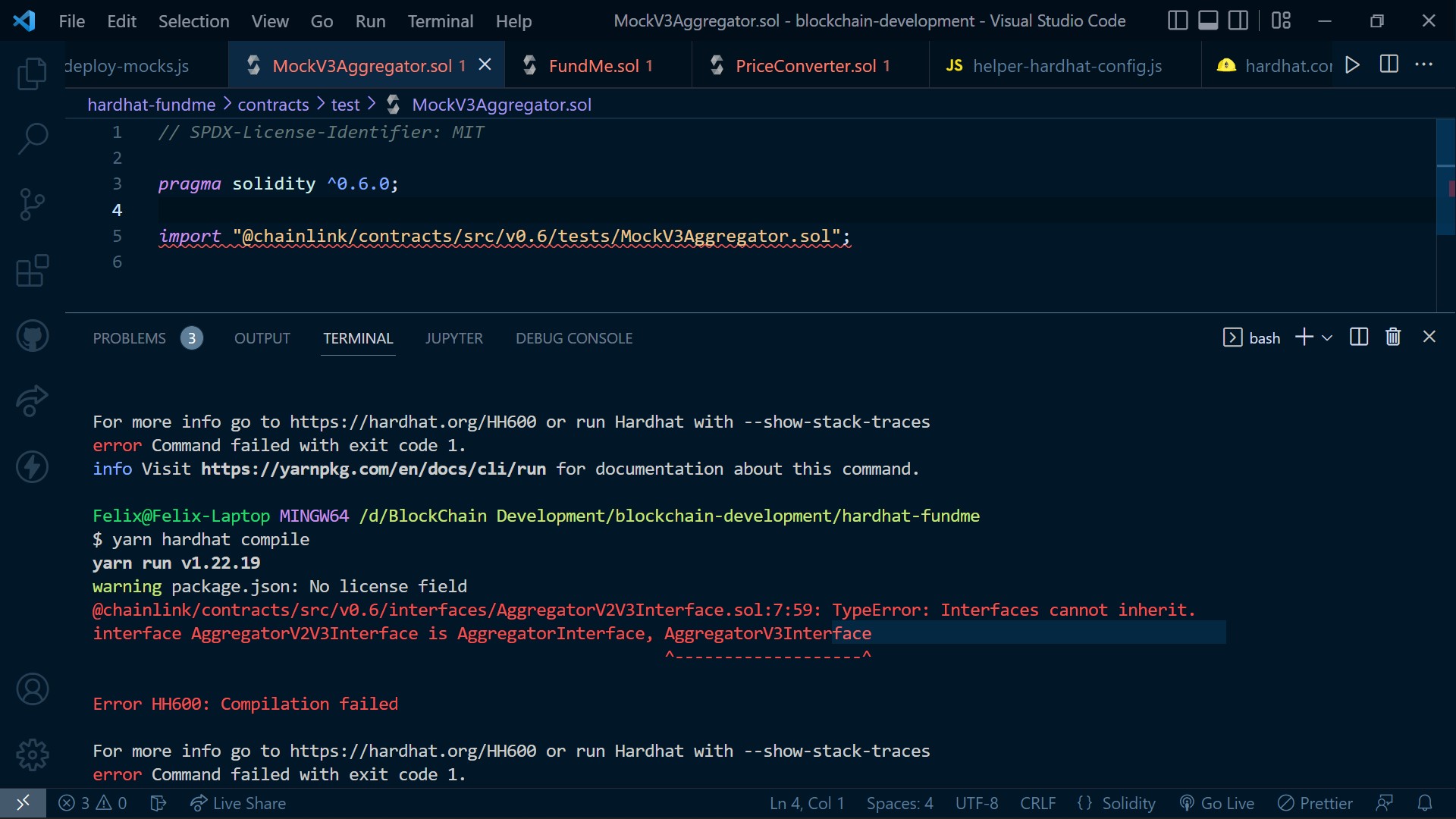Open the Help menu
Image resolution: width=1456 pixels, height=819 pixels.
tap(513, 21)
